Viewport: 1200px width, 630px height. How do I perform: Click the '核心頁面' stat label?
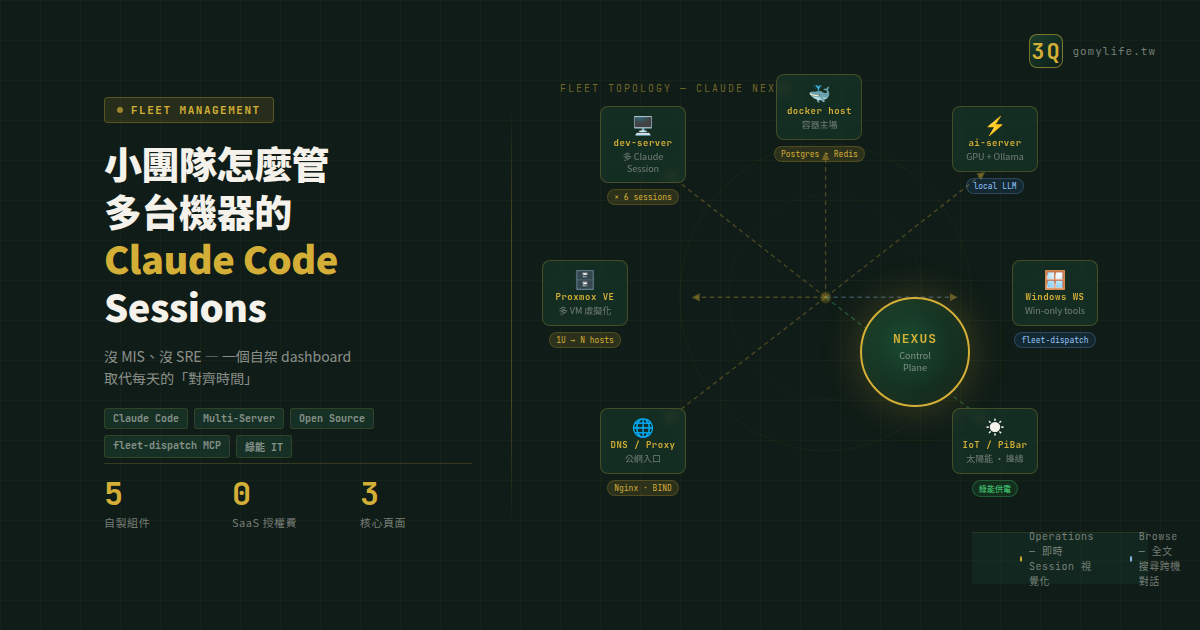(x=383, y=523)
